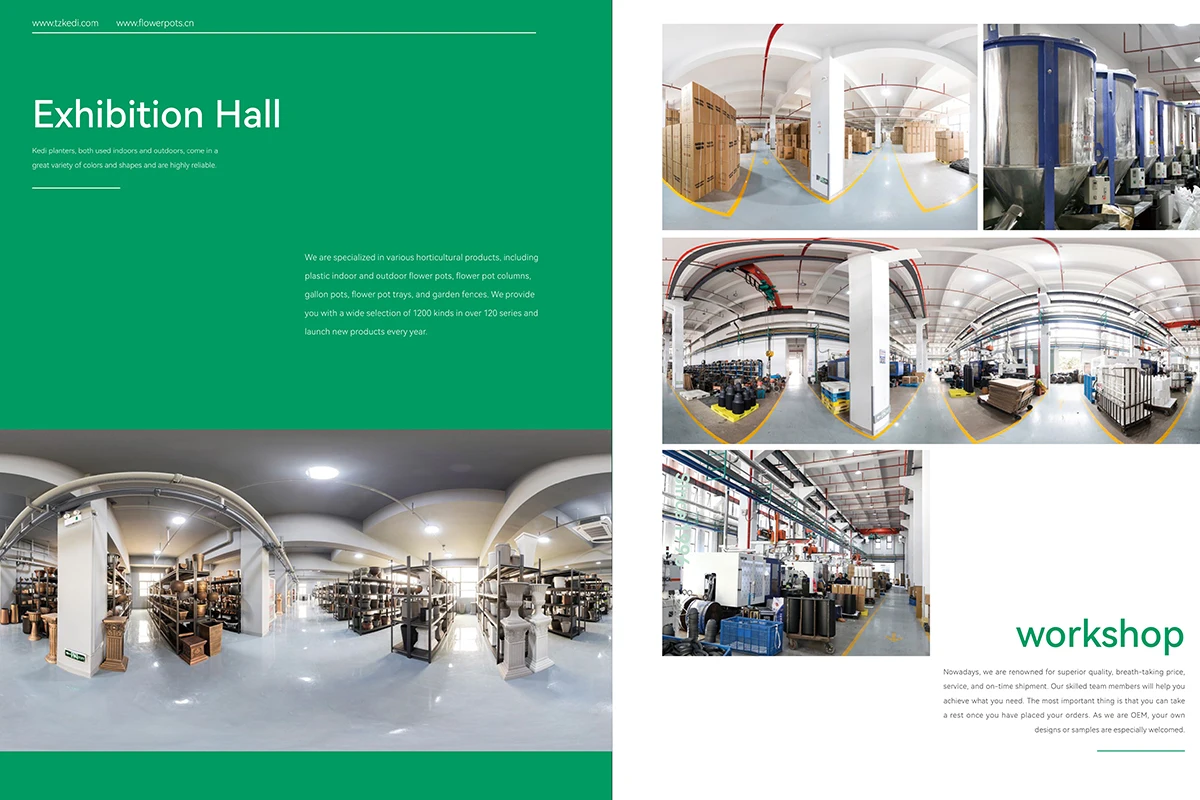Click the 'Kedi planters, both used indoors' text
Screen dimensions: 1200x800
coord(125,157)
